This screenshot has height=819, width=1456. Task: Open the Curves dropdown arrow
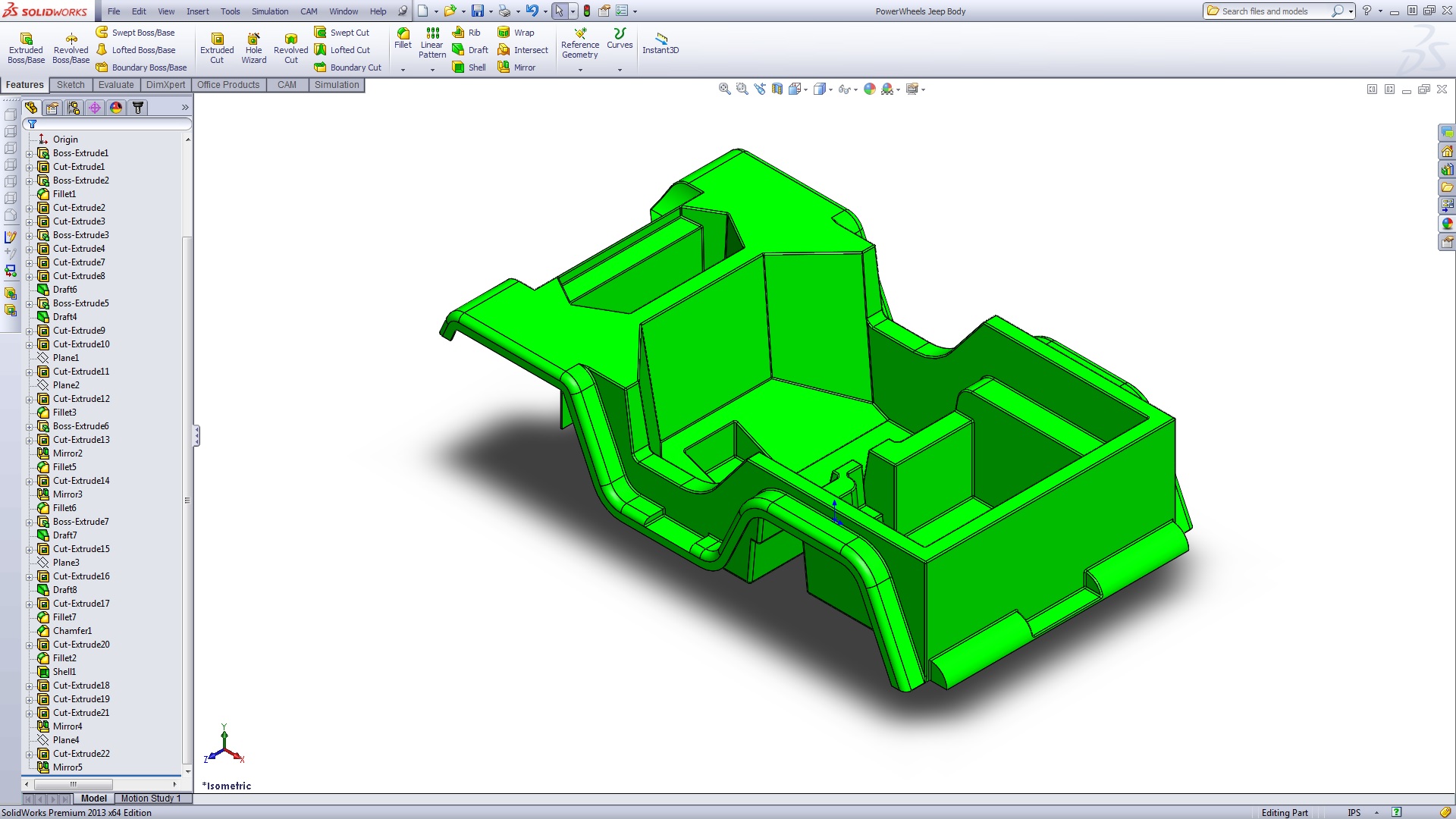(x=620, y=70)
